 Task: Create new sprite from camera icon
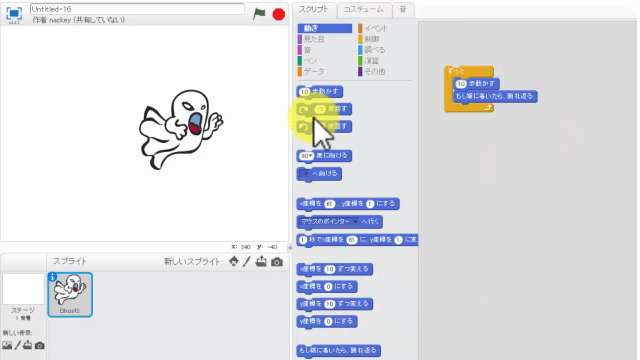277,262
